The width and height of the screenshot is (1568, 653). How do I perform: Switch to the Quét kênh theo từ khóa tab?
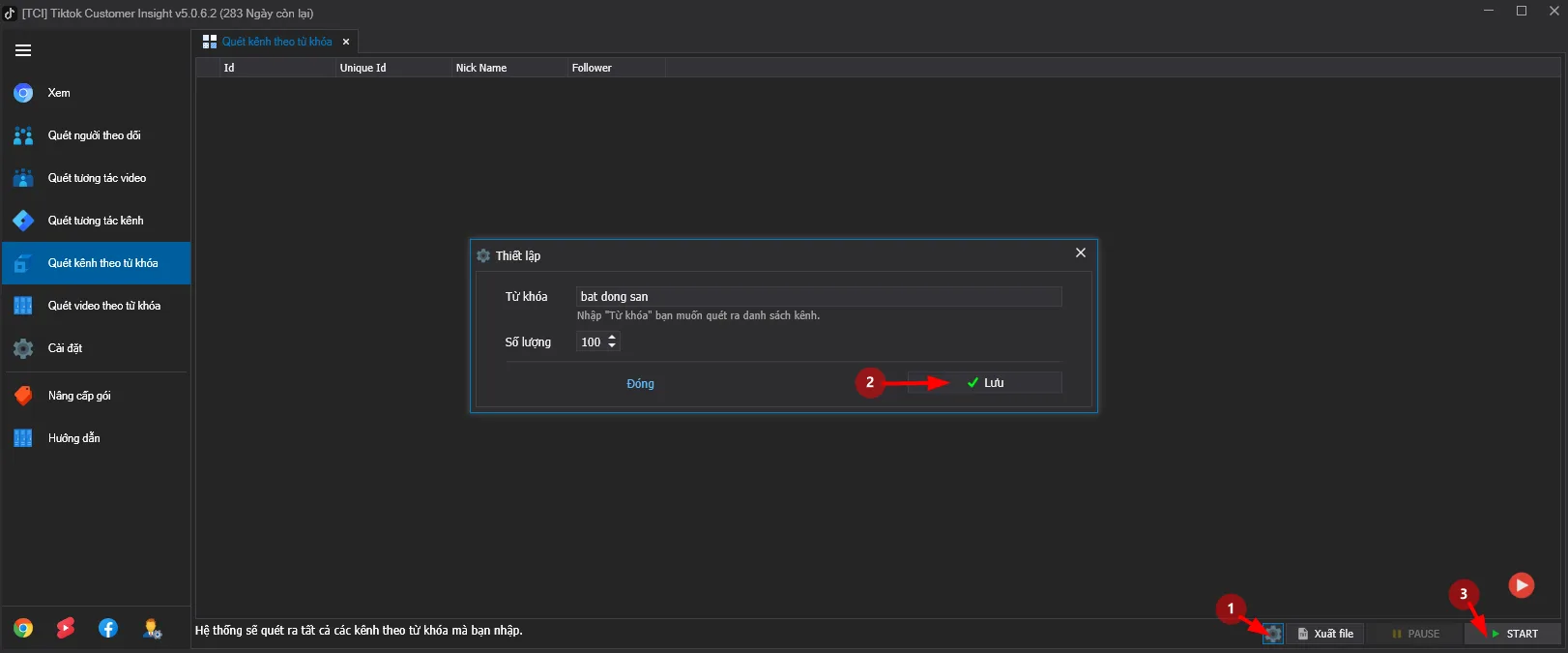pos(276,42)
